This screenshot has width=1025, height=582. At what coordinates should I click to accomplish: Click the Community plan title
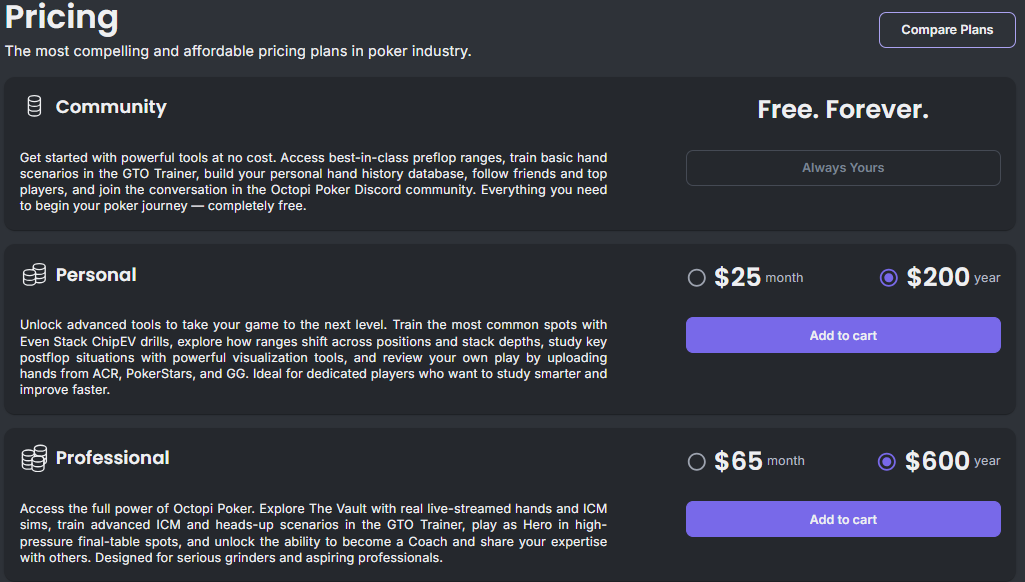point(111,107)
